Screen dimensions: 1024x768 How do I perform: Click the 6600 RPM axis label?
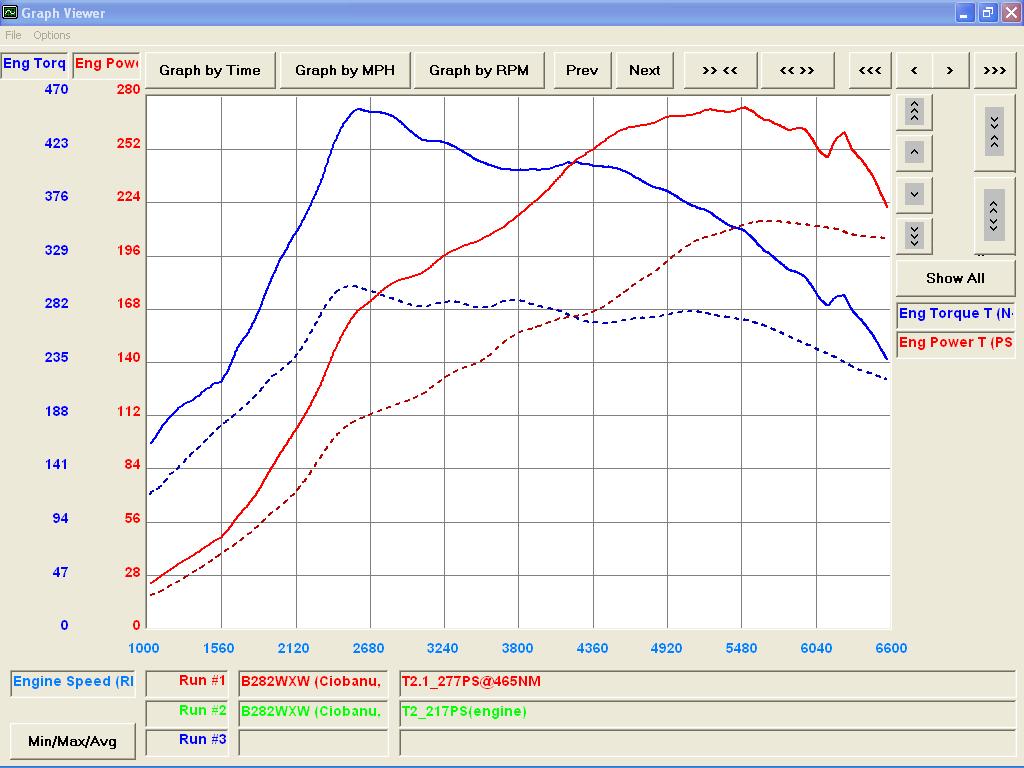click(x=891, y=648)
